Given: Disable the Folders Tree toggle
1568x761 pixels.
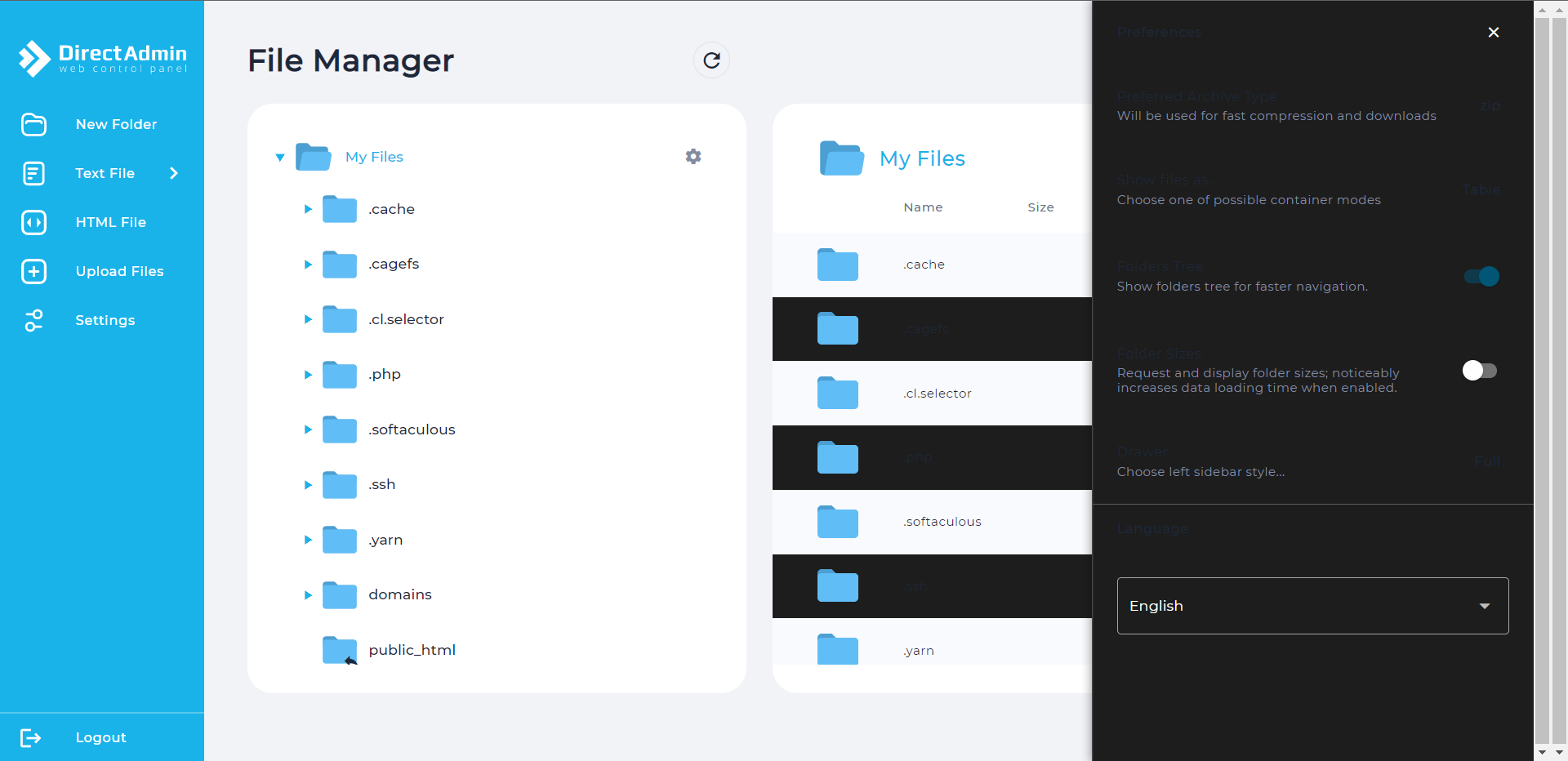Looking at the screenshot, I should pyautogui.click(x=1481, y=277).
